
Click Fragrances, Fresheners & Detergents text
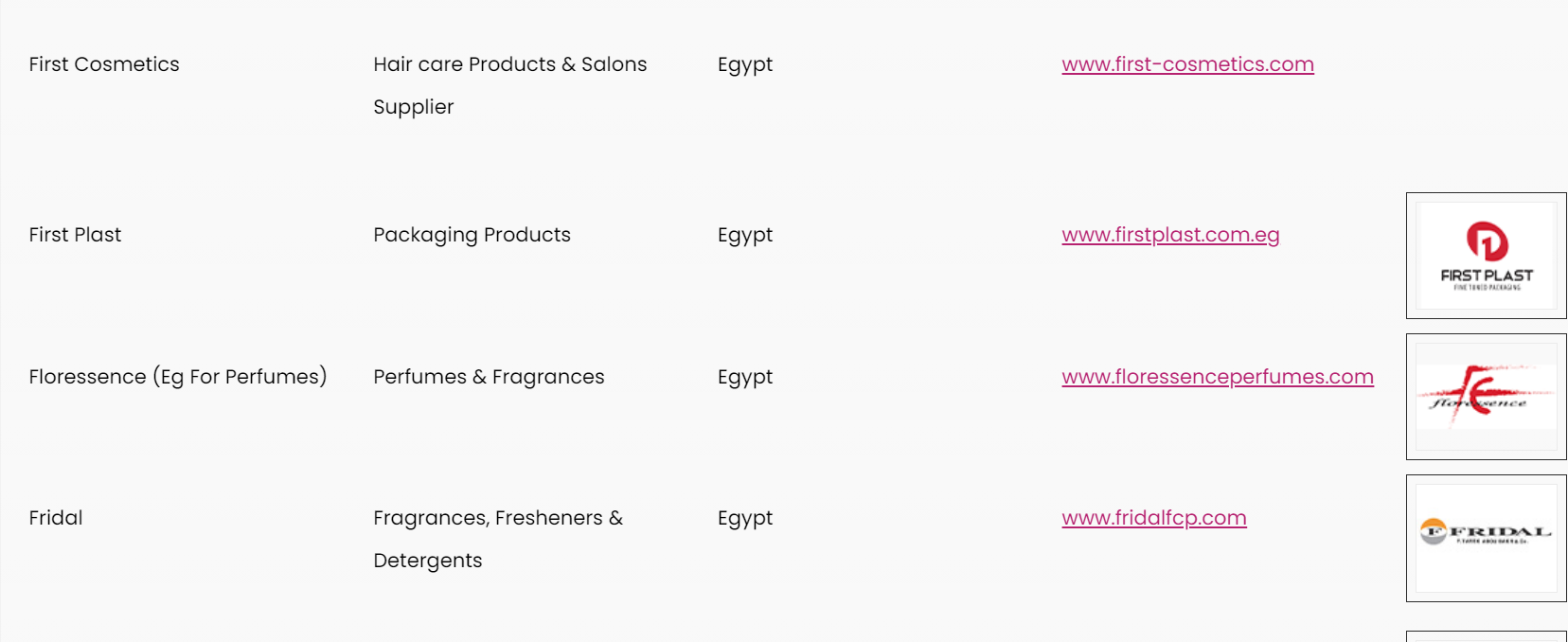click(x=498, y=539)
